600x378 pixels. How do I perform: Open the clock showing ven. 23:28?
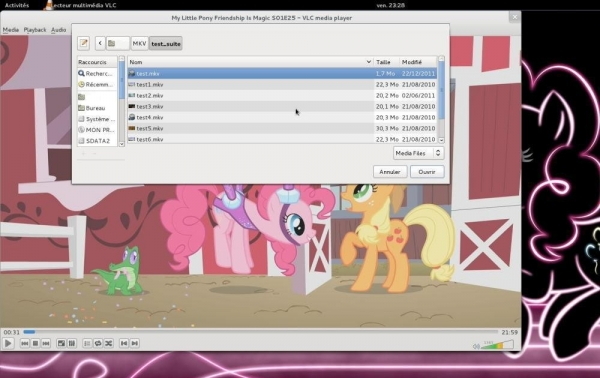(391, 5)
